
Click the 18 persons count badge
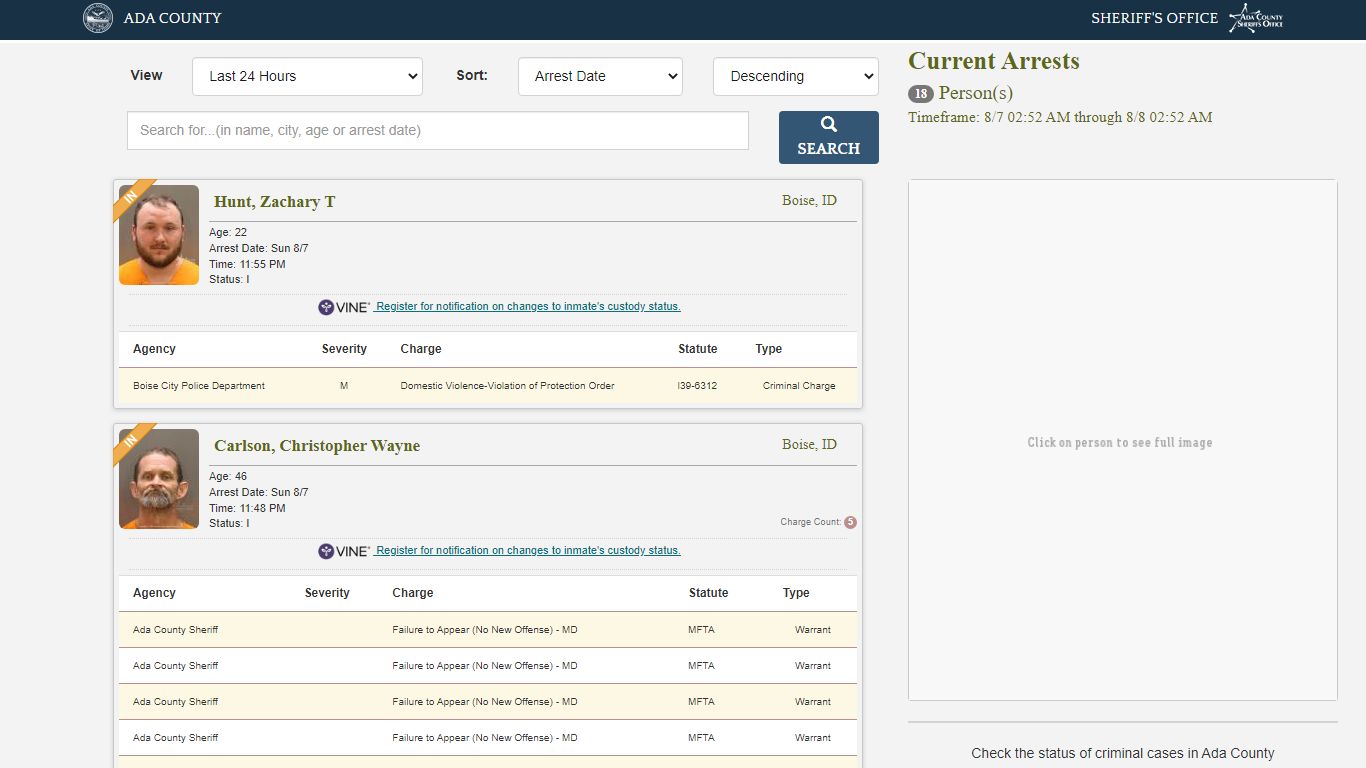pyautogui.click(x=920, y=94)
